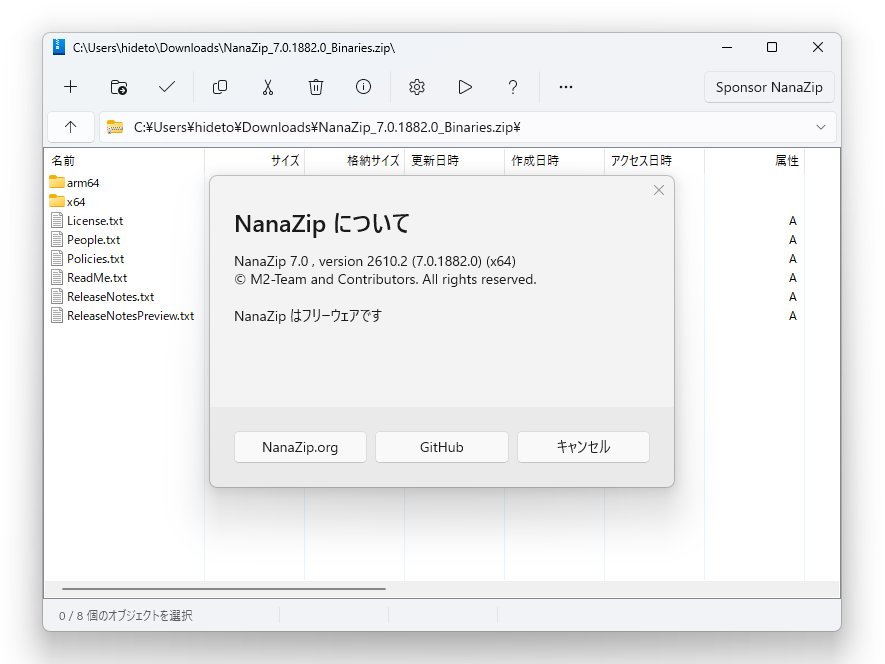Open the NanaZip.org button in dialog
Image resolution: width=885 pixels, height=664 pixels.
pyautogui.click(x=300, y=447)
